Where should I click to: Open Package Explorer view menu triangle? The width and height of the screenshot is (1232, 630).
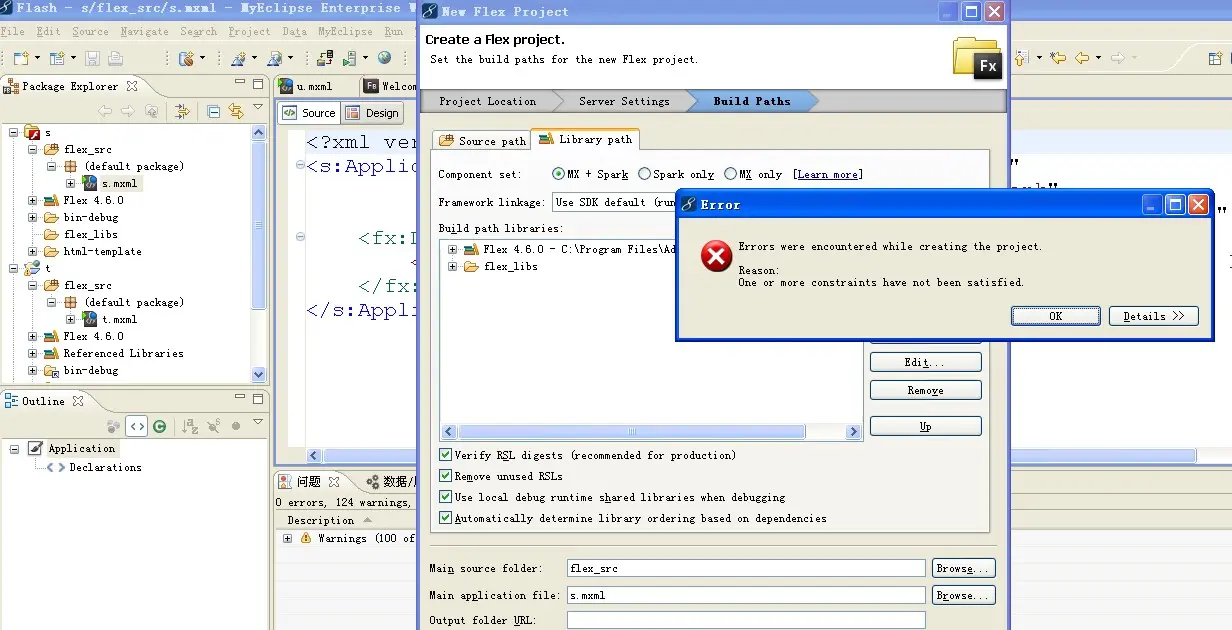click(x=258, y=108)
